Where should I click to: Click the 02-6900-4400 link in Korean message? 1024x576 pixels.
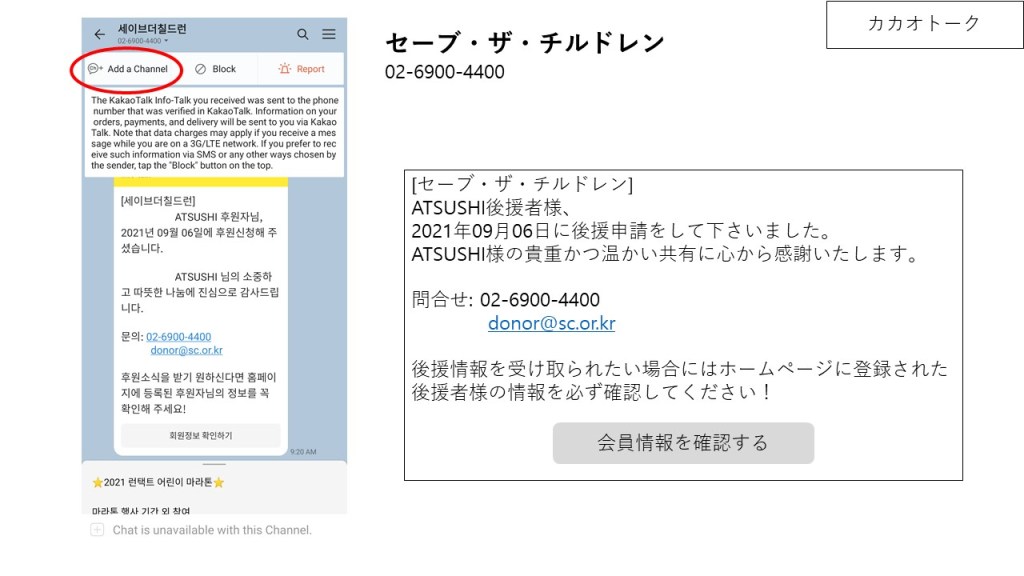pos(178,337)
